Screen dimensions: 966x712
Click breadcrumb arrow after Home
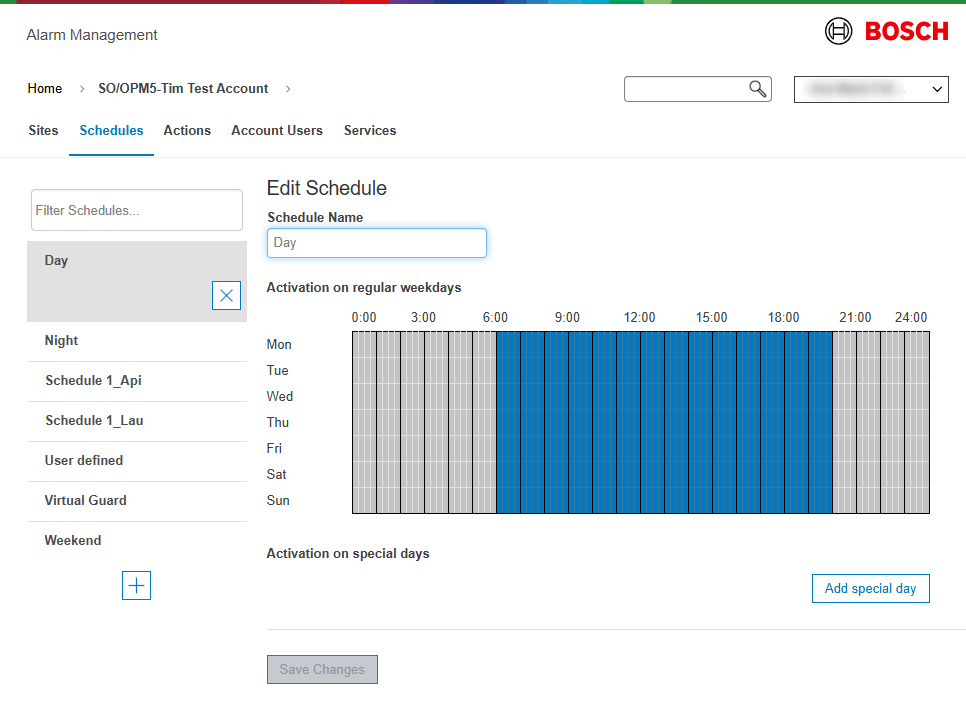point(81,89)
